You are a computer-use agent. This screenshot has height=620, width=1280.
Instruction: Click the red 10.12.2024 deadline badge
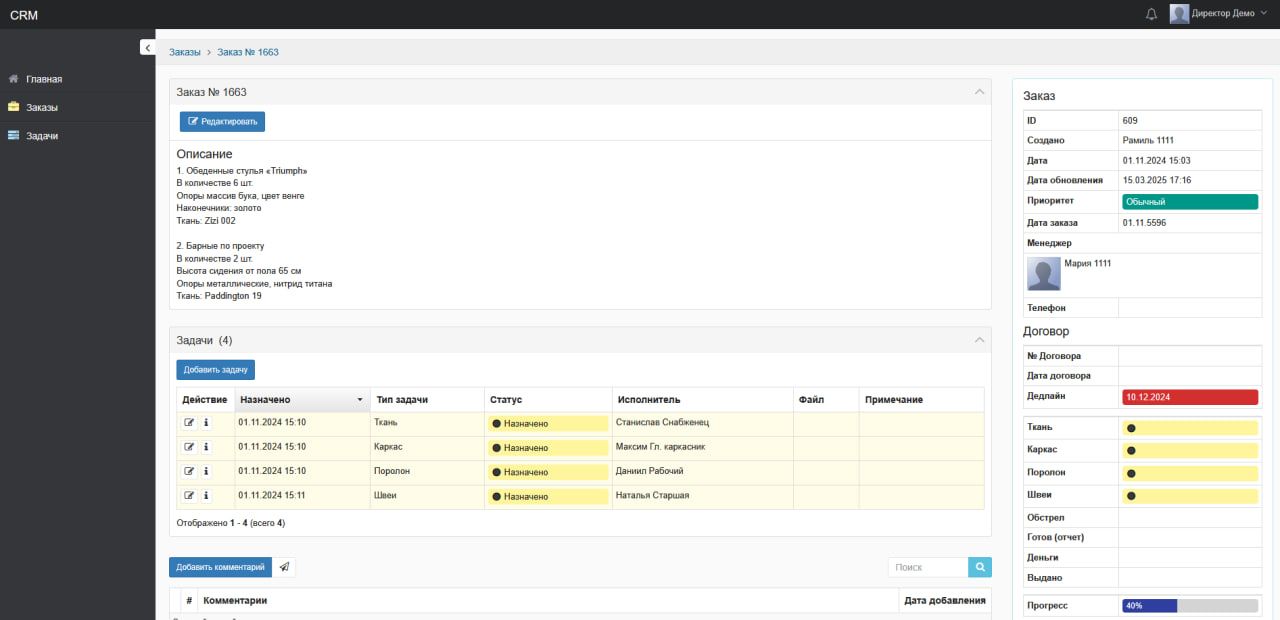(1190, 397)
